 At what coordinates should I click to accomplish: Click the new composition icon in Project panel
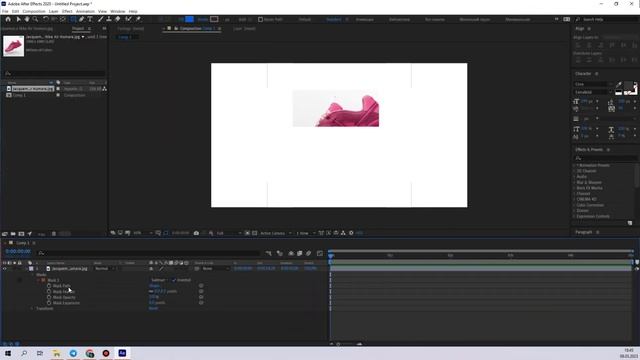21,234
